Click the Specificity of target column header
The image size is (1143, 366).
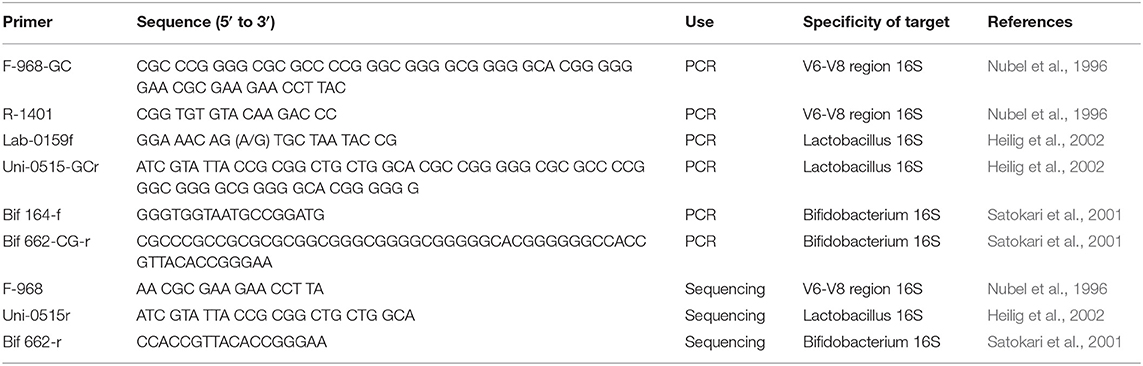click(x=876, y=22)
